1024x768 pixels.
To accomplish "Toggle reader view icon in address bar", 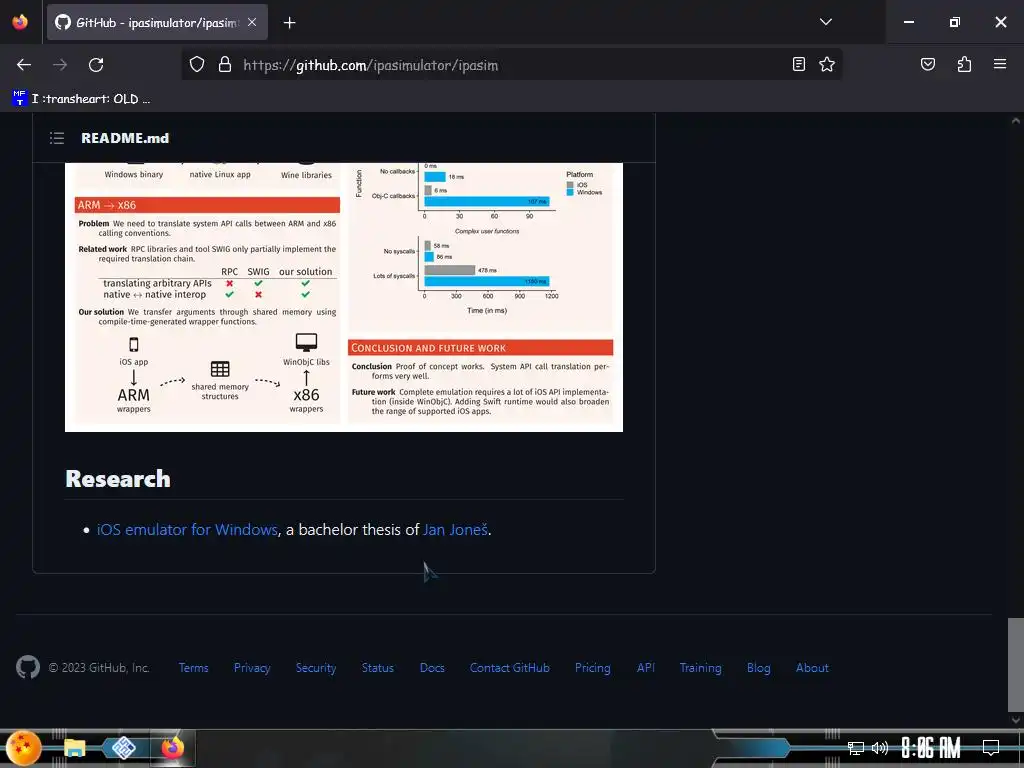I will pos(798,64).
